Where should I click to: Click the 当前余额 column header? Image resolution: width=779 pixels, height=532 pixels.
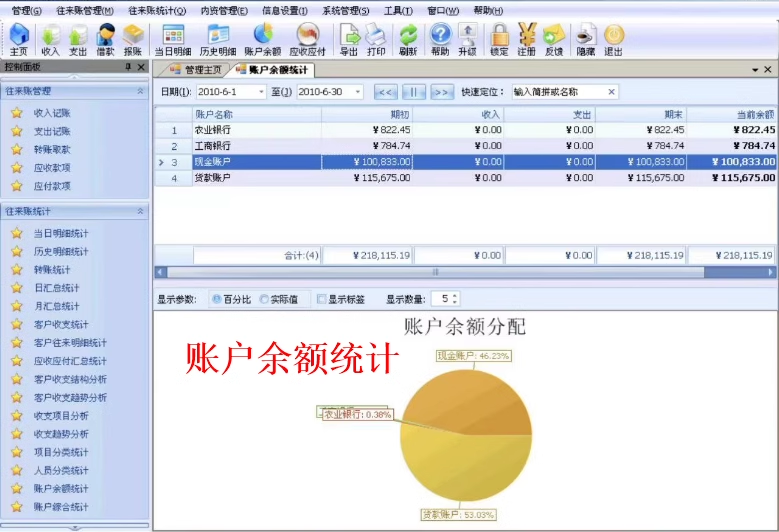(x=731, y=115)
